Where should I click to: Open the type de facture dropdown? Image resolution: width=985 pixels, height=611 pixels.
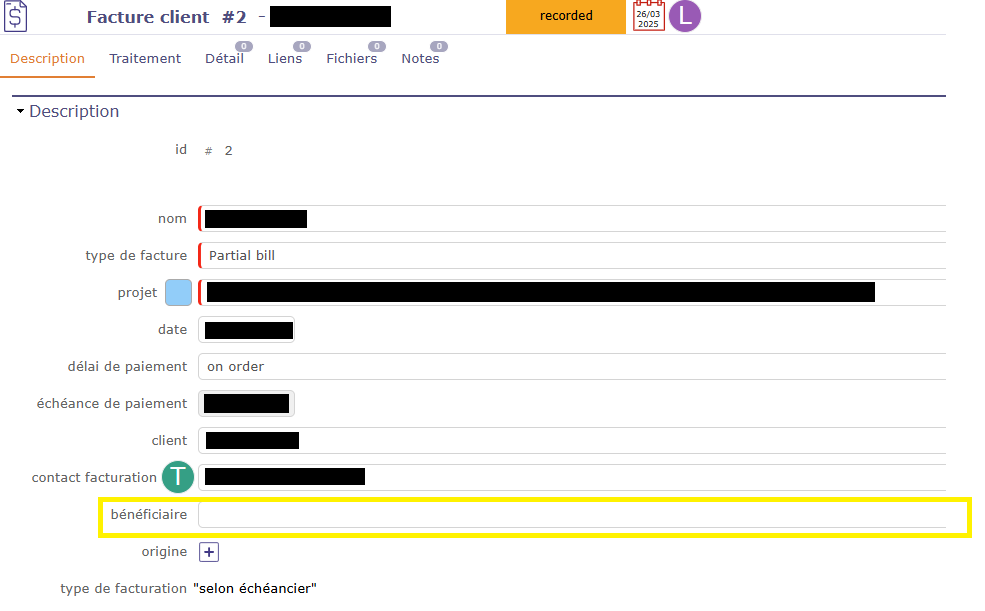click(x=570, y=256)
